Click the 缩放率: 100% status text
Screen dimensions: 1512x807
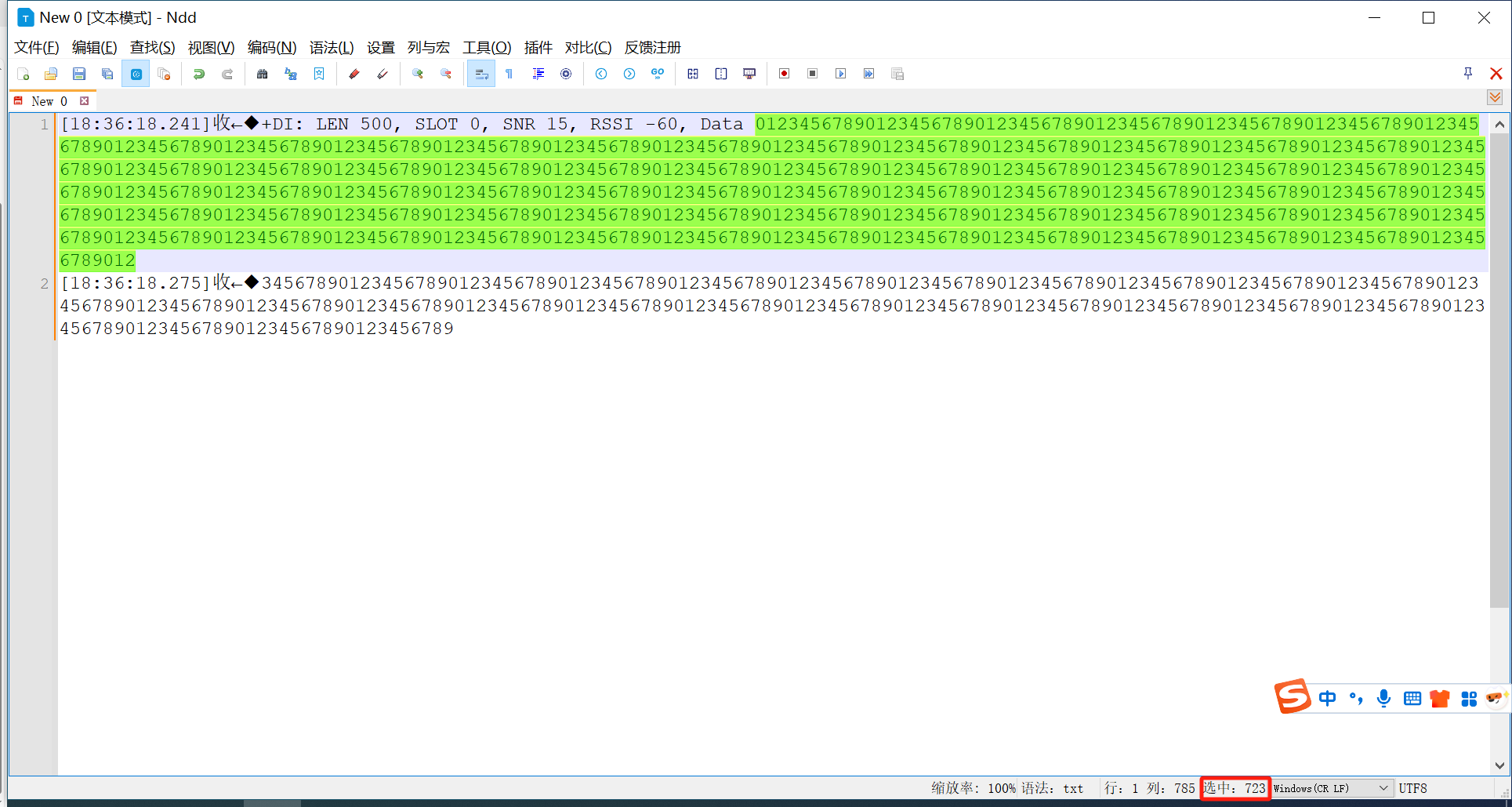click(x=974, y=788)
